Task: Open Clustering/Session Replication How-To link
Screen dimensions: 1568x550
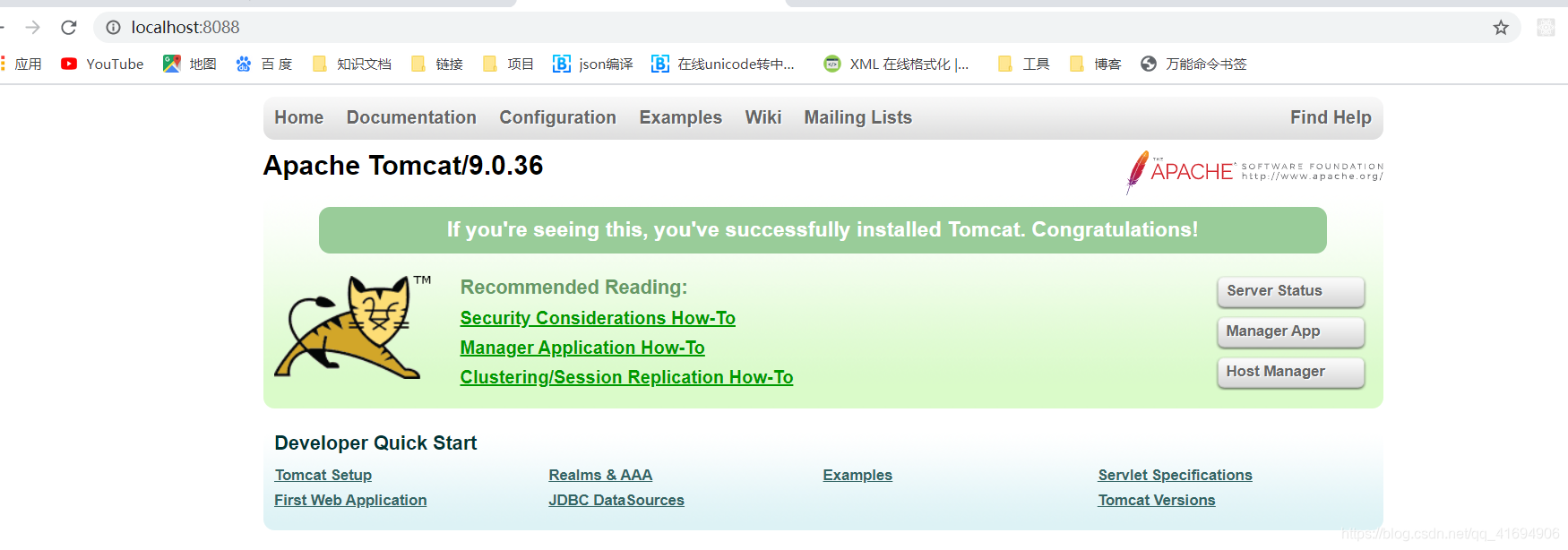Action: coord(626,377)
